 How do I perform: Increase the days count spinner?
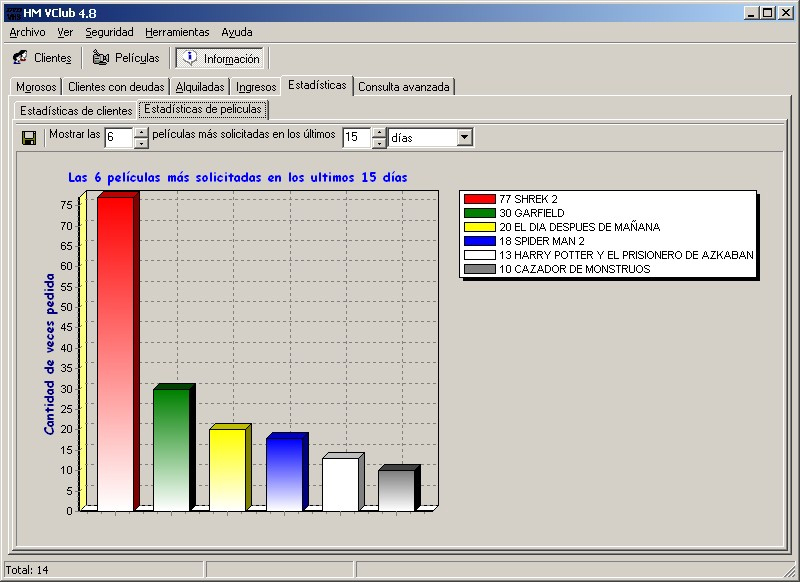tap(379, 132)
